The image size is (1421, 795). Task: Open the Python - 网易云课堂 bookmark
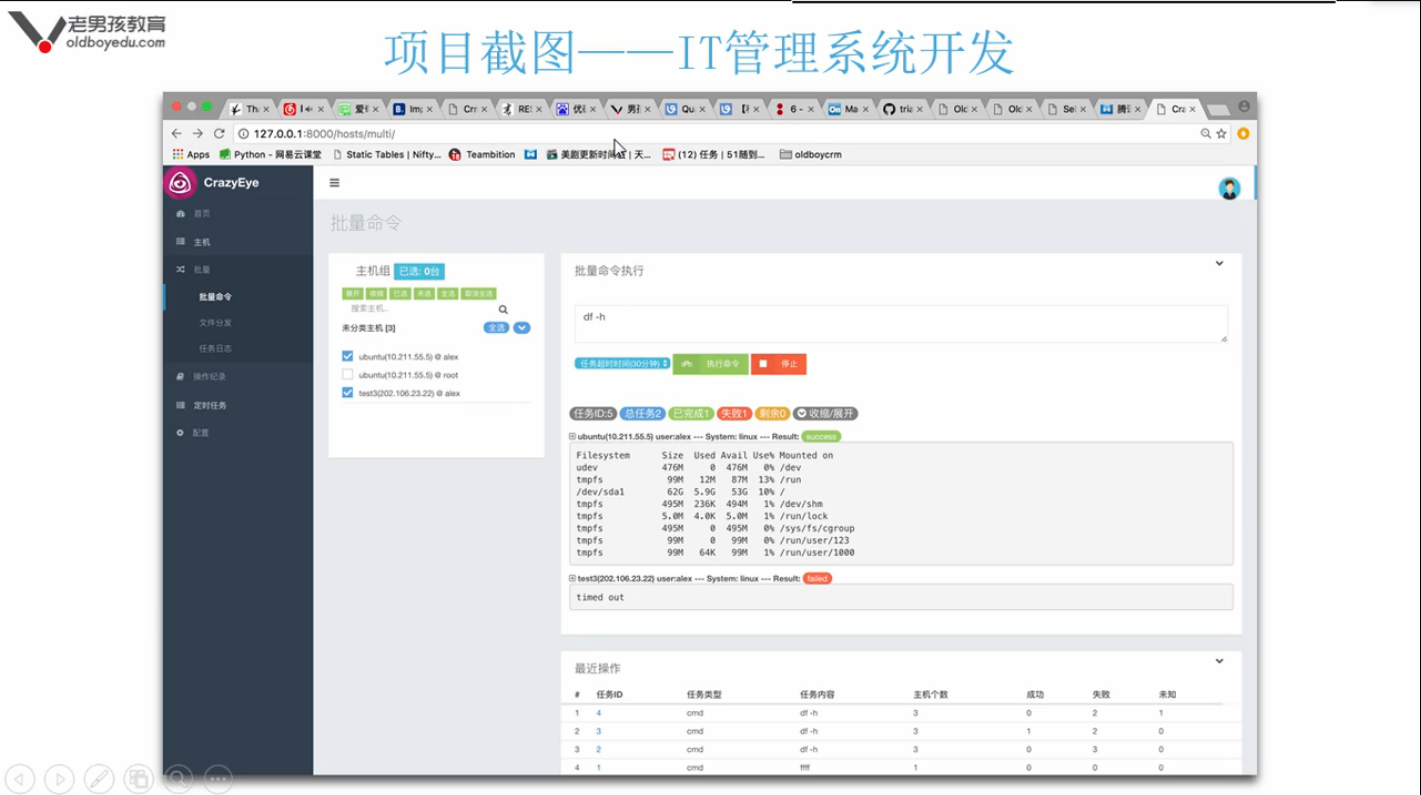click(271, 155)
